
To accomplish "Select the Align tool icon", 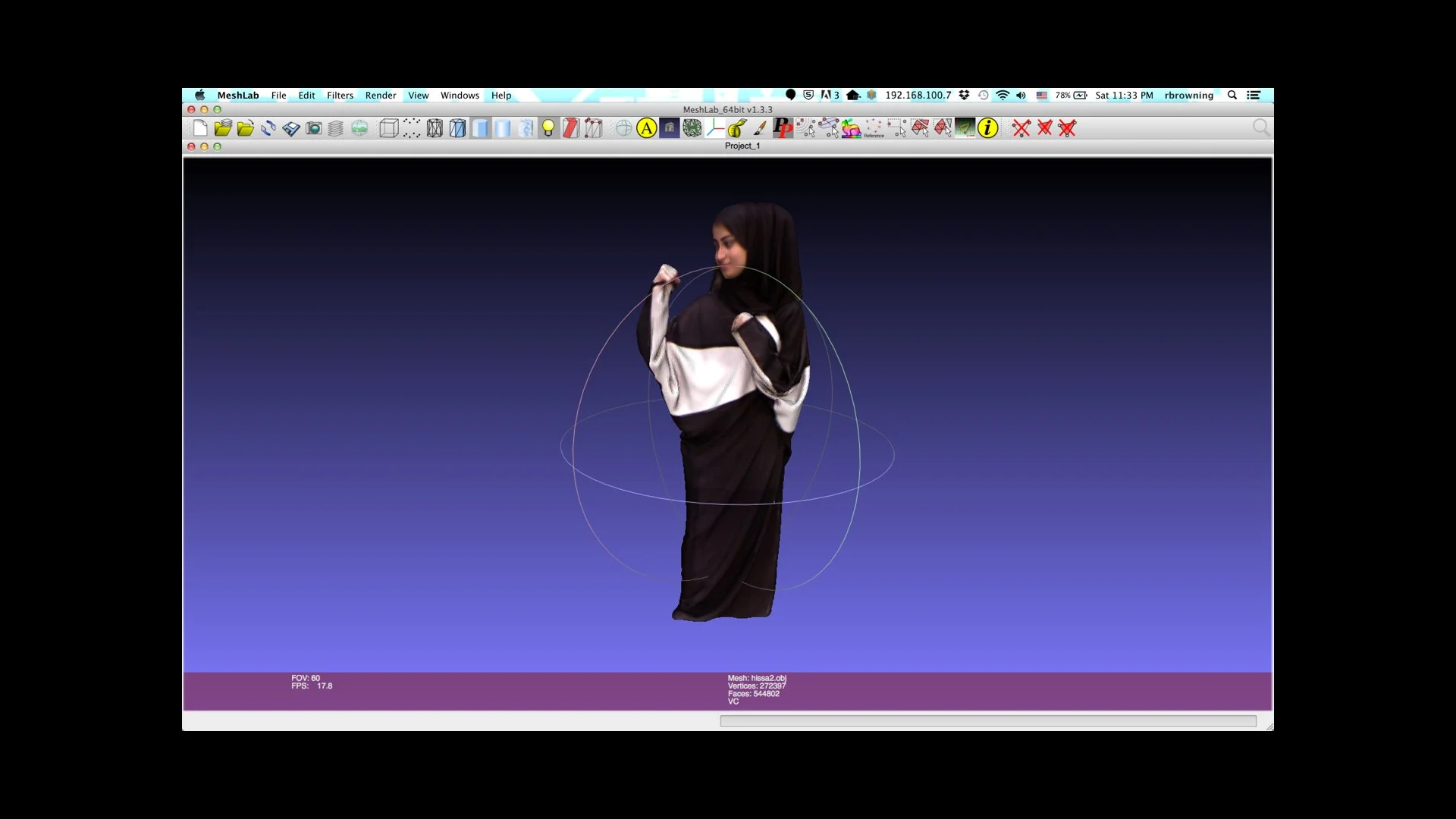I will coord(646,128).
